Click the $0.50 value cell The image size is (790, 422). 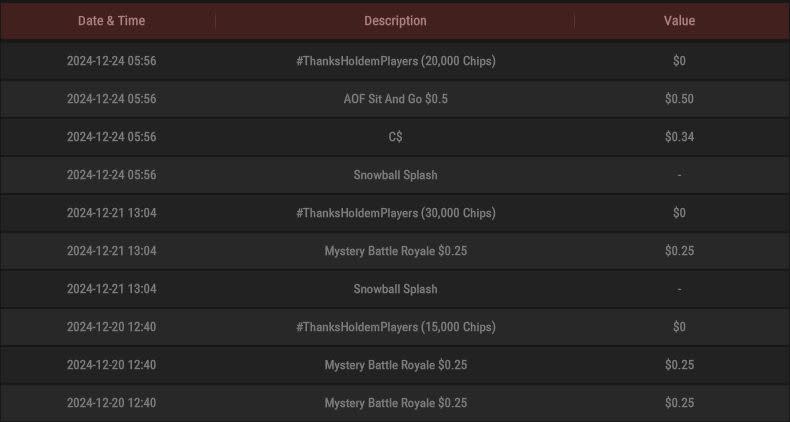pyautogui.click(x=679, y=99)
